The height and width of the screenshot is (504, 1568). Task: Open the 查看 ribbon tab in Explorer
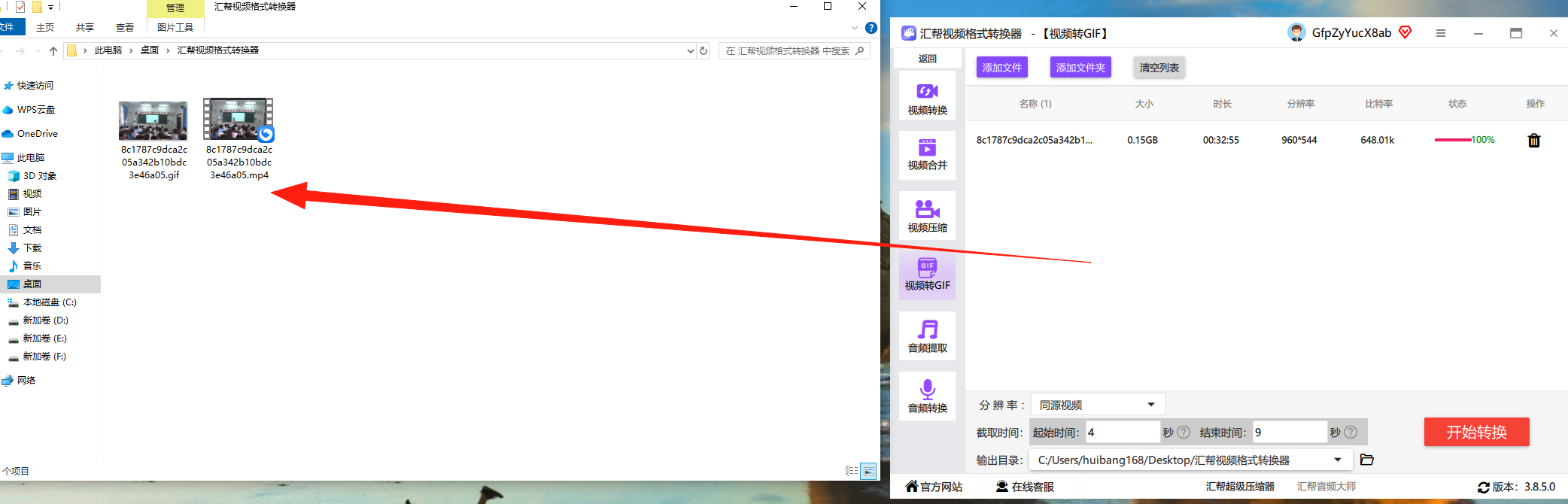(125, 27)
